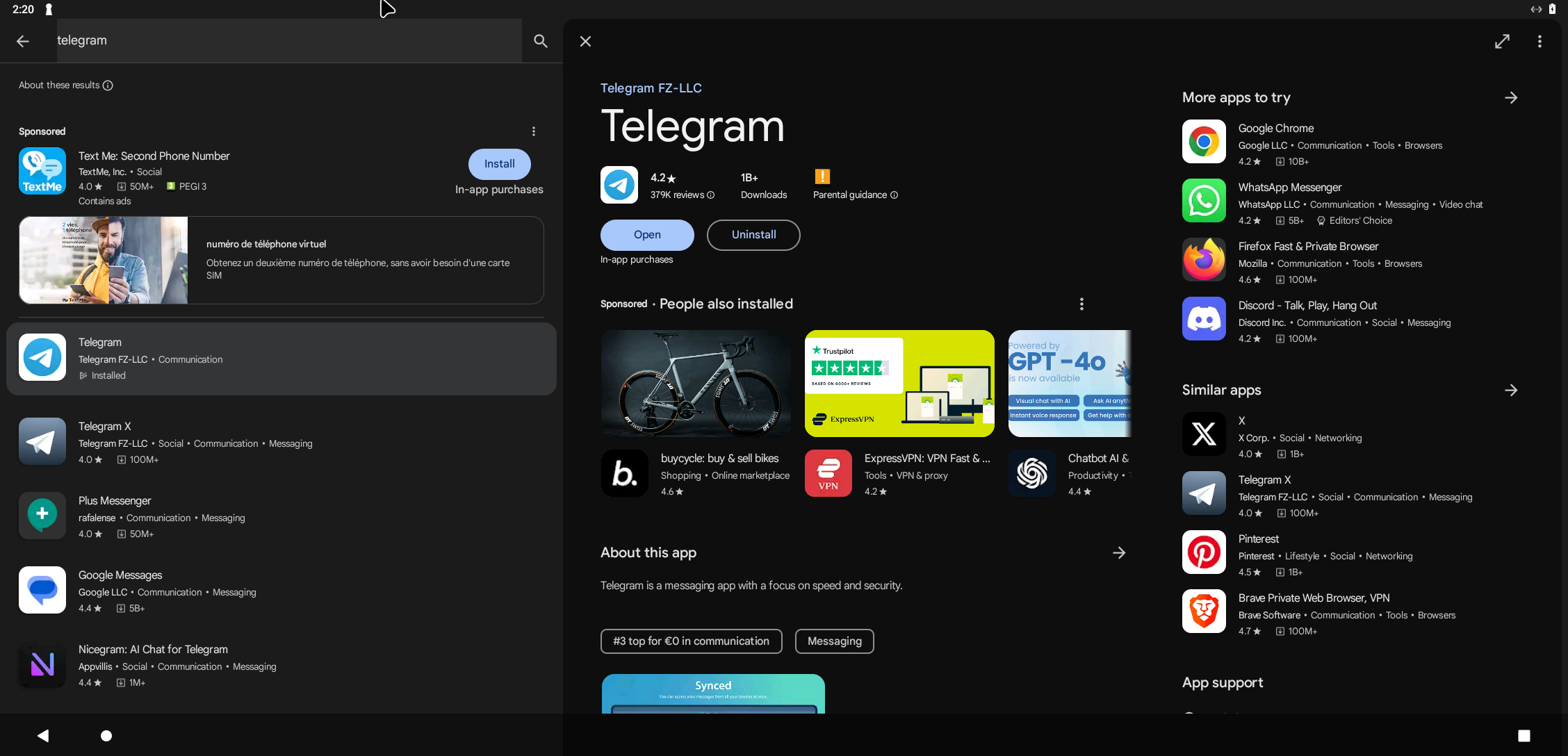Expand About this app details
This screenshot has height=756, width=1568.
click(1119, 552)
